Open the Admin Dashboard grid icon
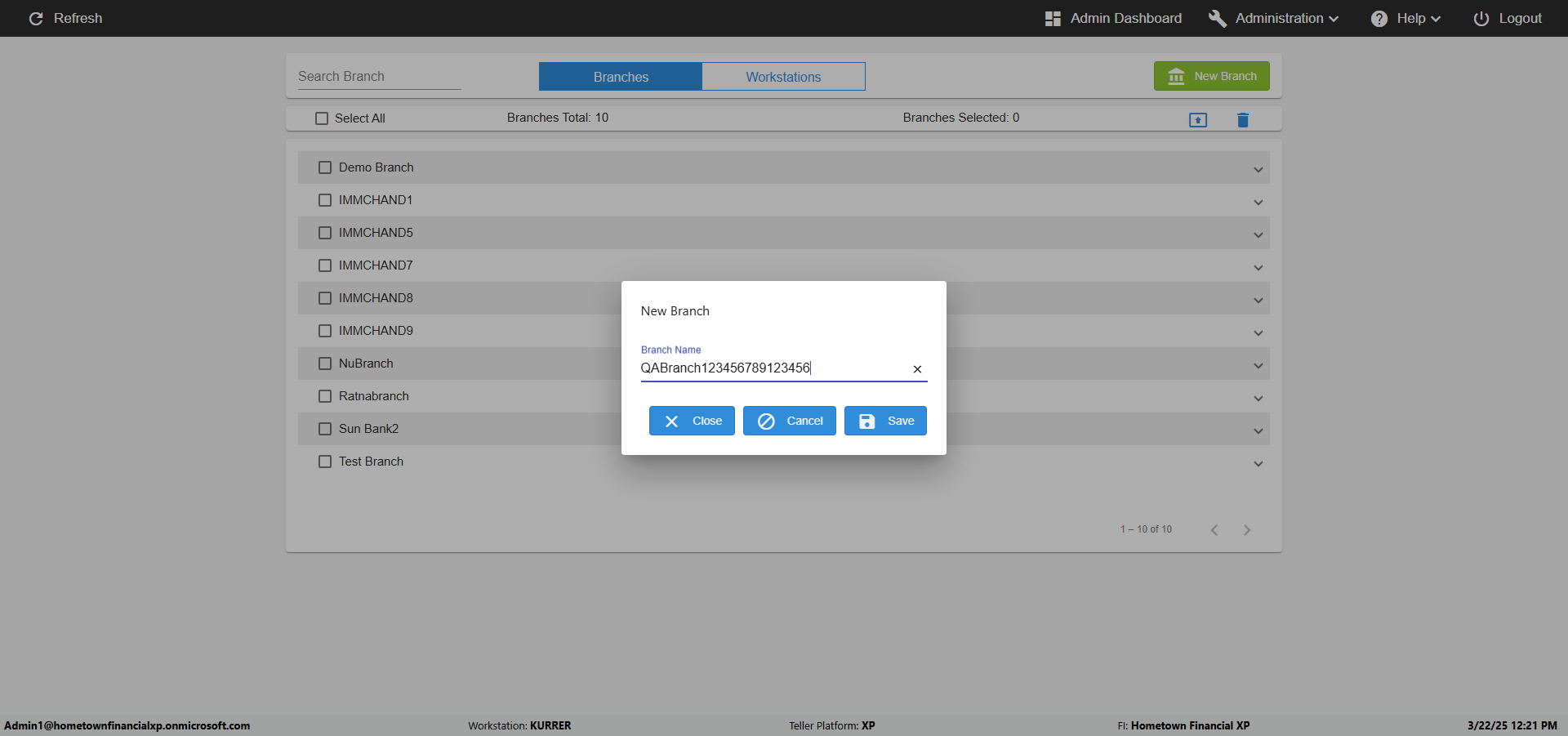 1053,18
